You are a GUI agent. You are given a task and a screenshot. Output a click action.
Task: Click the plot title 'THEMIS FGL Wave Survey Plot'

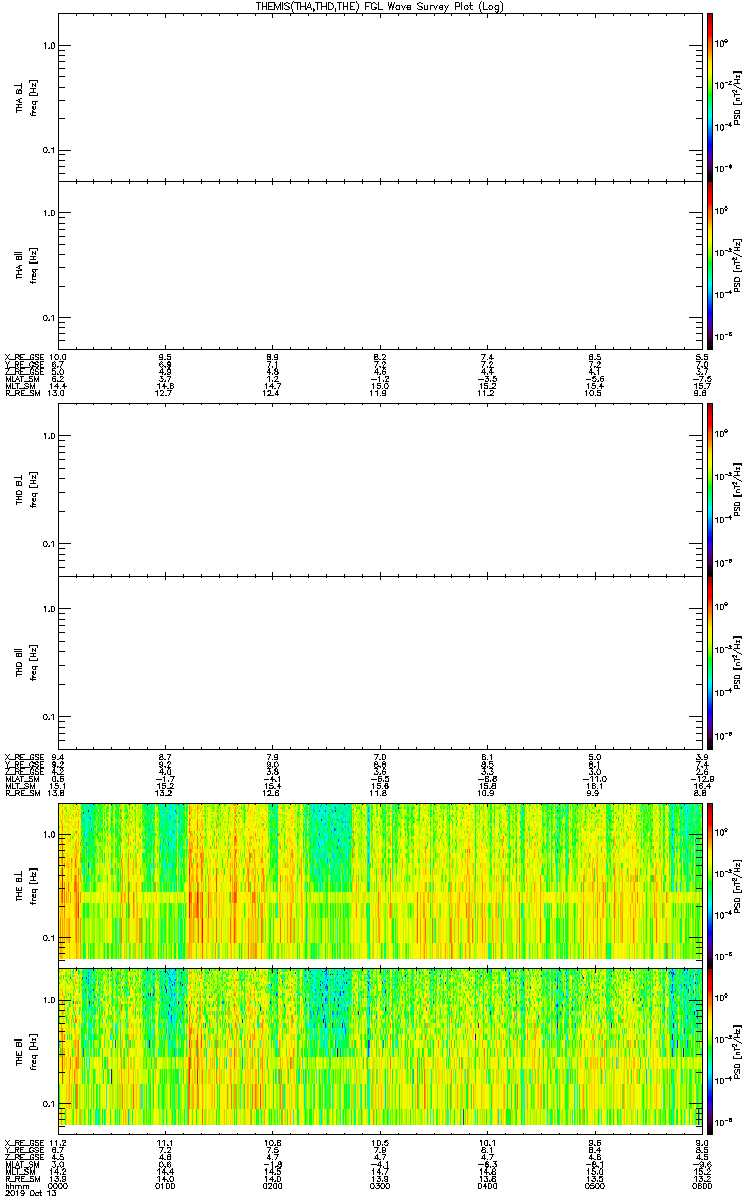pos(379,6)
